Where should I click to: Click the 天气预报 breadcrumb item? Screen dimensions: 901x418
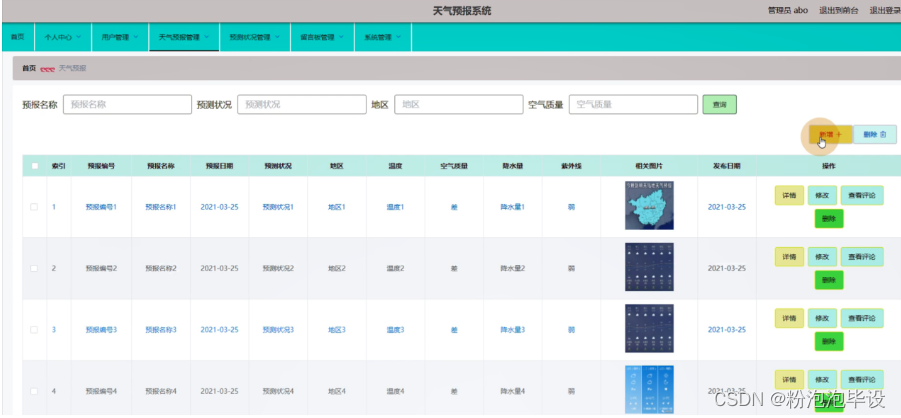coord(72,68)
